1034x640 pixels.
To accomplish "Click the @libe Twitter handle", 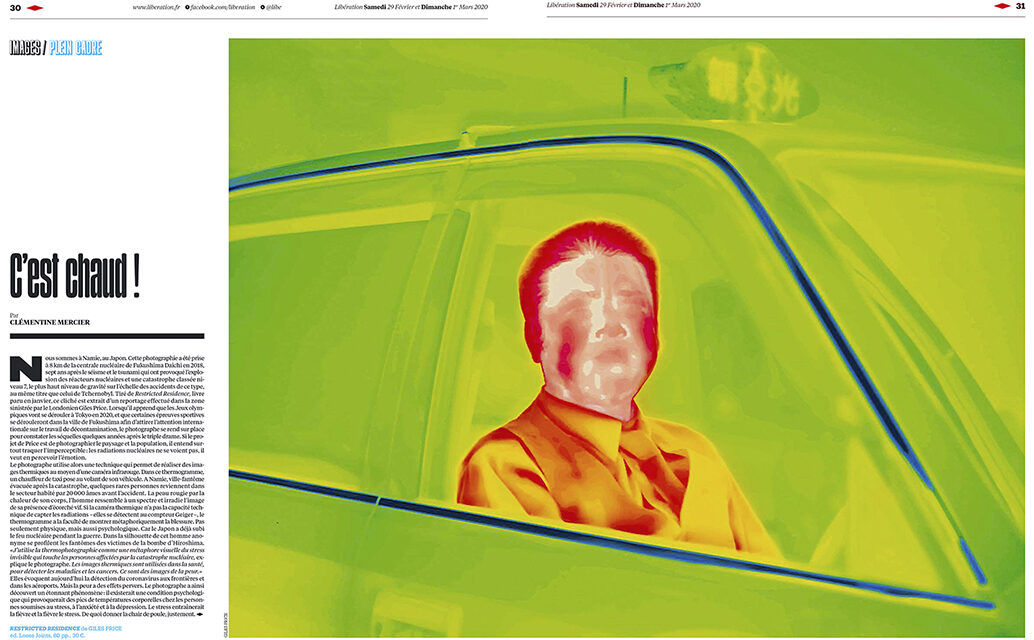I will tap(276, 7).
